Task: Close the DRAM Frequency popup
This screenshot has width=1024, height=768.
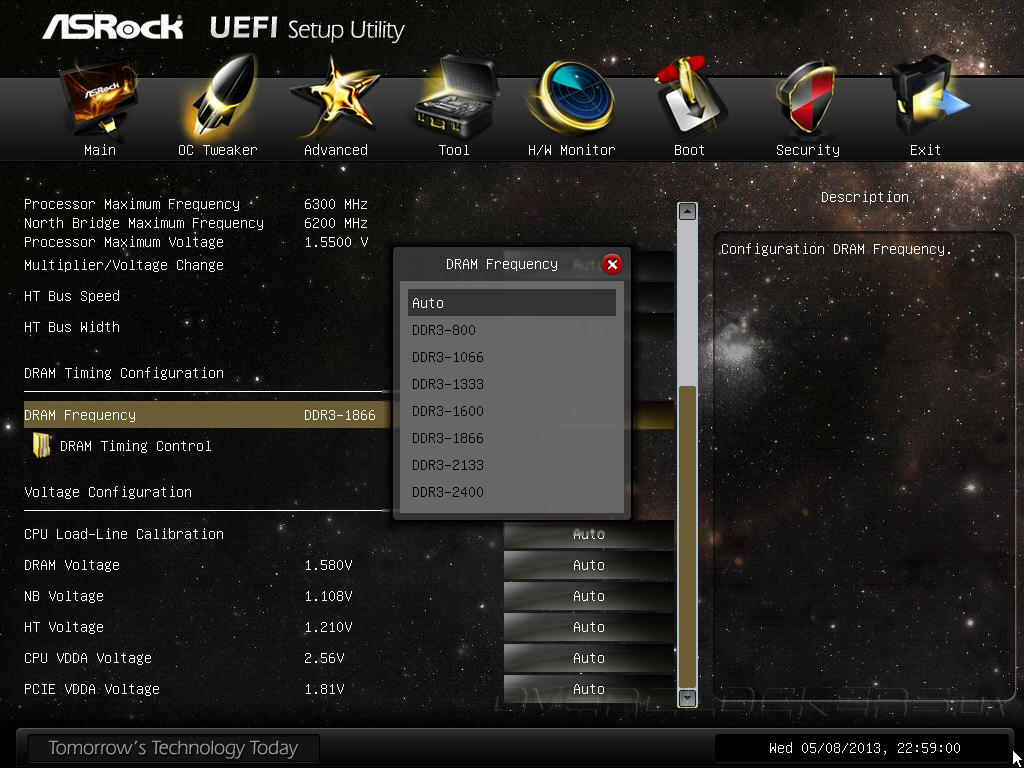Action: 612,264
